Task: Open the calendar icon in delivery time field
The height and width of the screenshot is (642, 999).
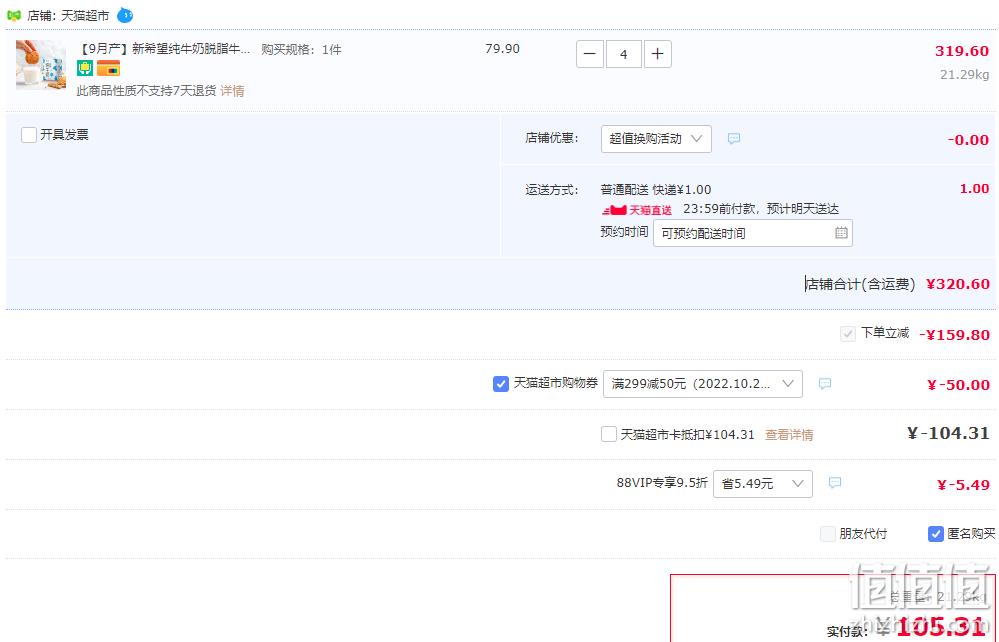Action: click(x=841, y=233)
